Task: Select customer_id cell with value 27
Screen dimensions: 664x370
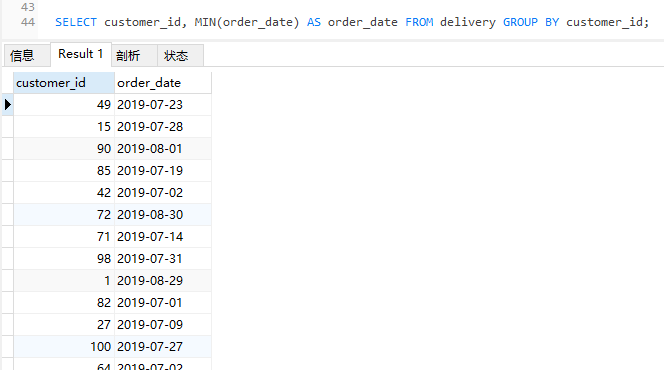Action: pyautogui.click(x=64, y=325)
